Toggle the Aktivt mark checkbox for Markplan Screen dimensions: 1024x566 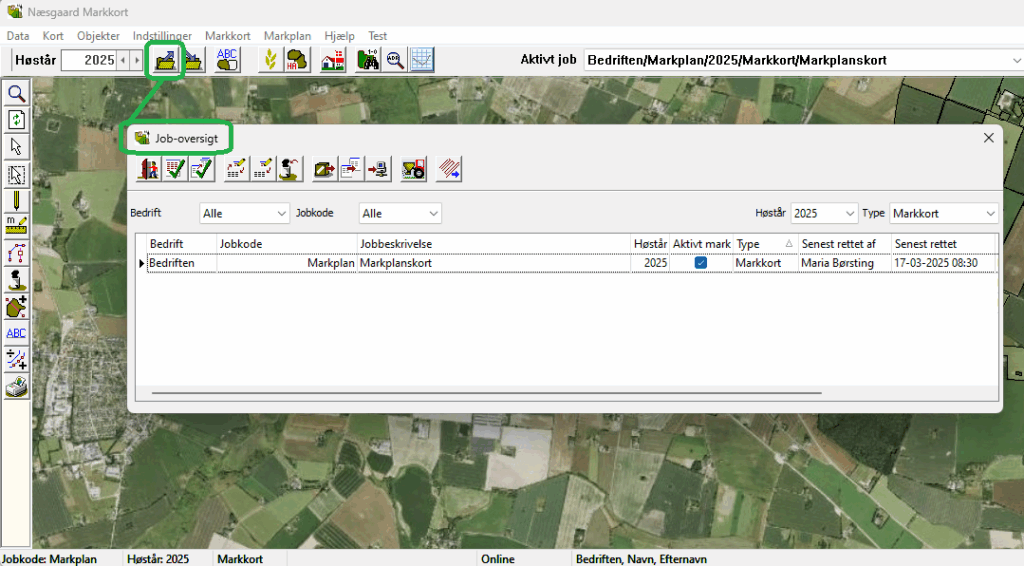tap(701, 263)
